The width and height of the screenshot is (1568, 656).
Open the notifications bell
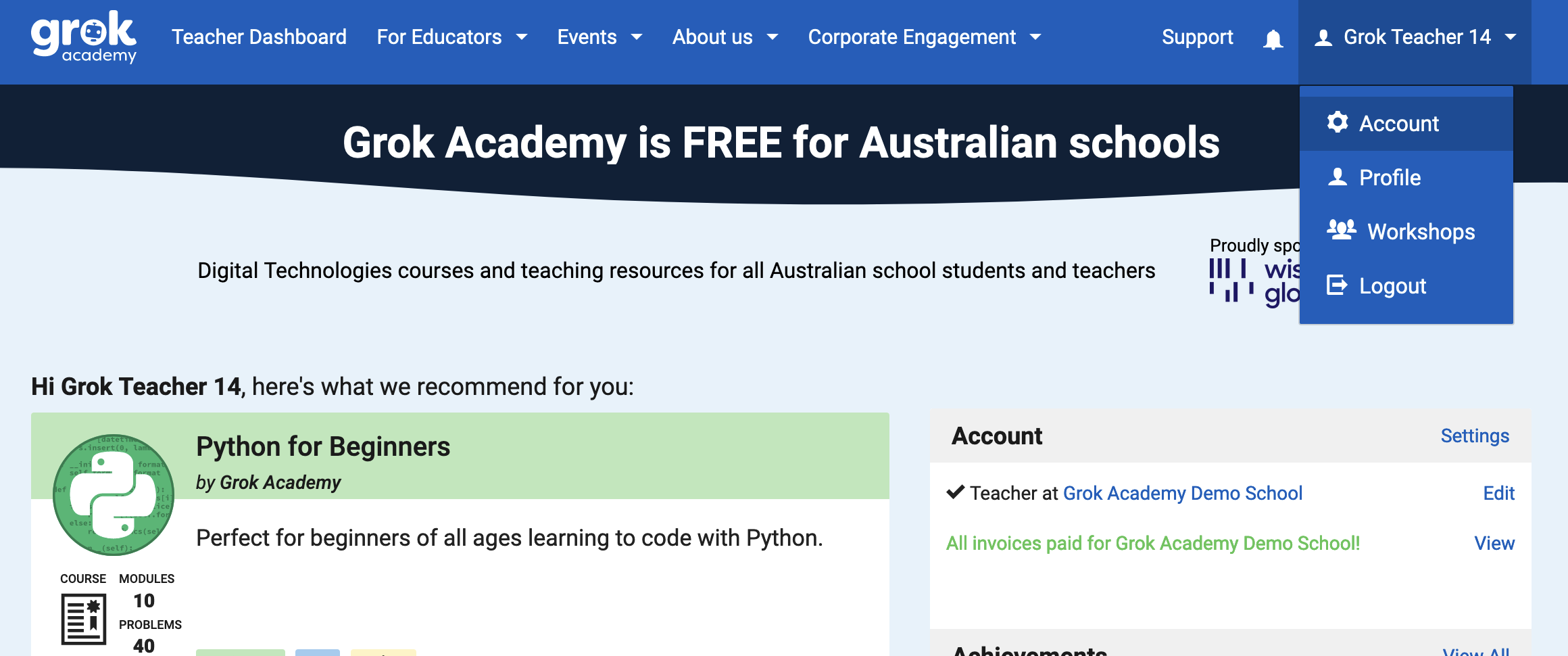coord(1273,39)
